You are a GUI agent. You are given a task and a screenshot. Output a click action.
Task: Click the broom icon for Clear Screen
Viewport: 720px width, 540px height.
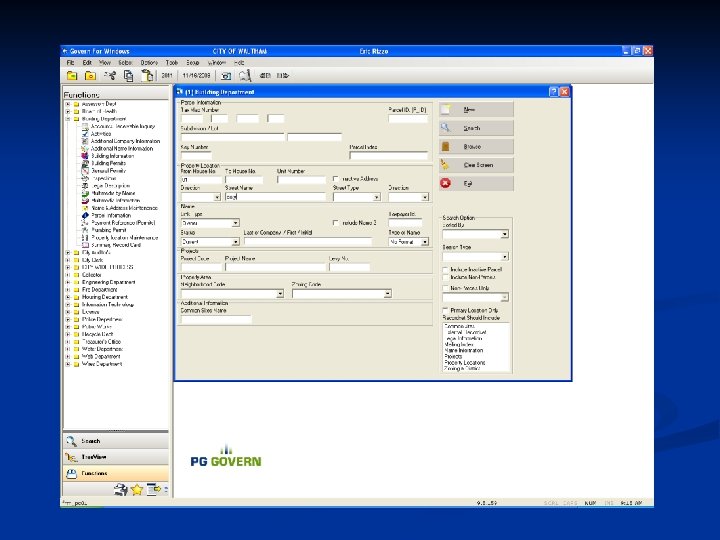(444, 164)
